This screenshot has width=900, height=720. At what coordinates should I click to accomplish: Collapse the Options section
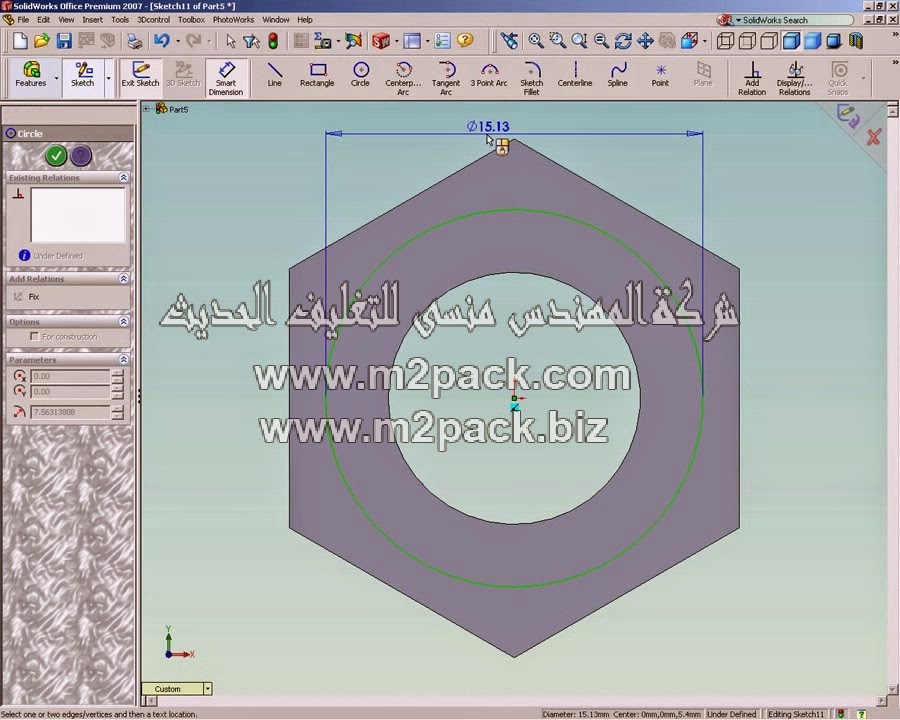click(123, 322)
